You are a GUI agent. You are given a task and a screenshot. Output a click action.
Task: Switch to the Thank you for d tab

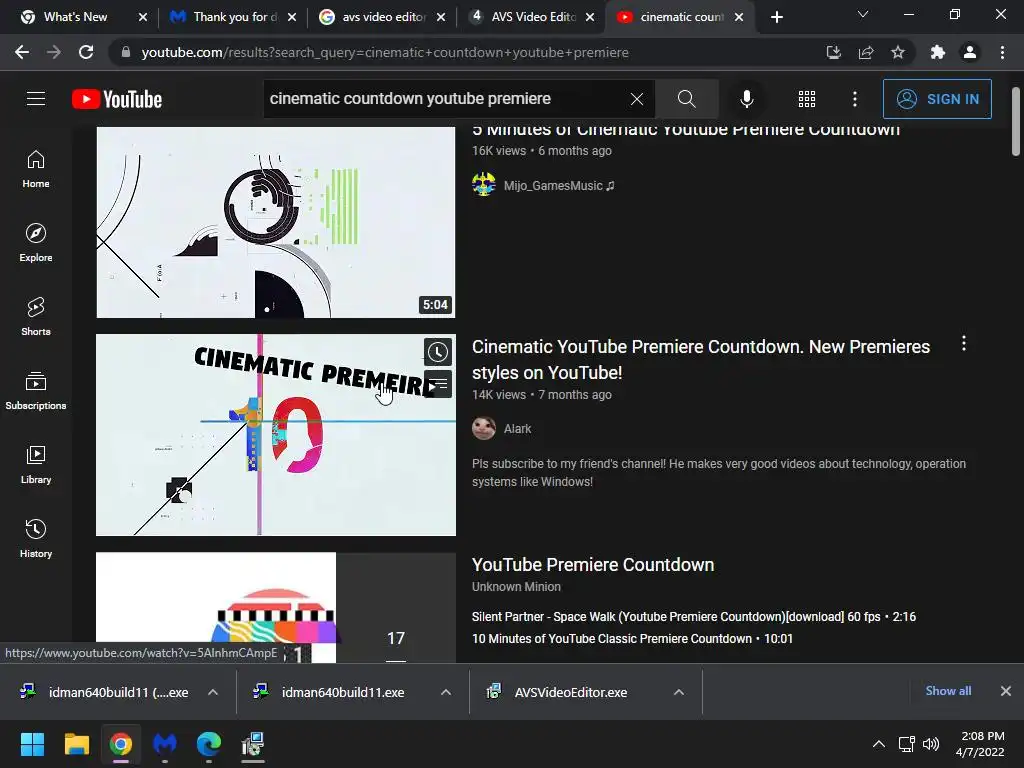[x=232, y=17]
